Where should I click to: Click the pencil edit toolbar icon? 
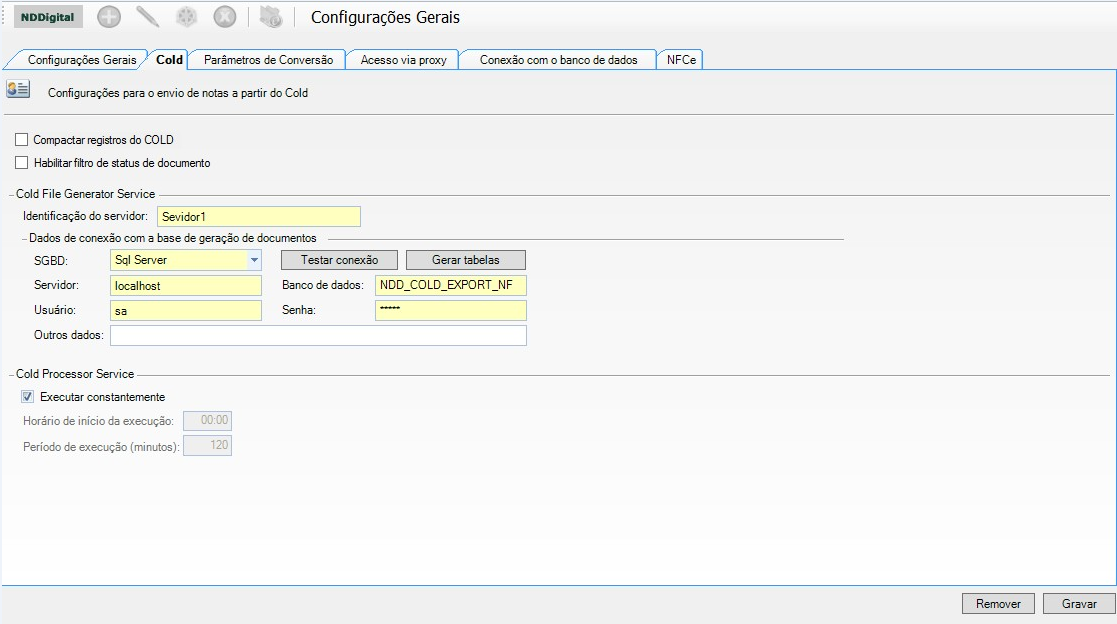pyautogui.click(x=148, y=17)
